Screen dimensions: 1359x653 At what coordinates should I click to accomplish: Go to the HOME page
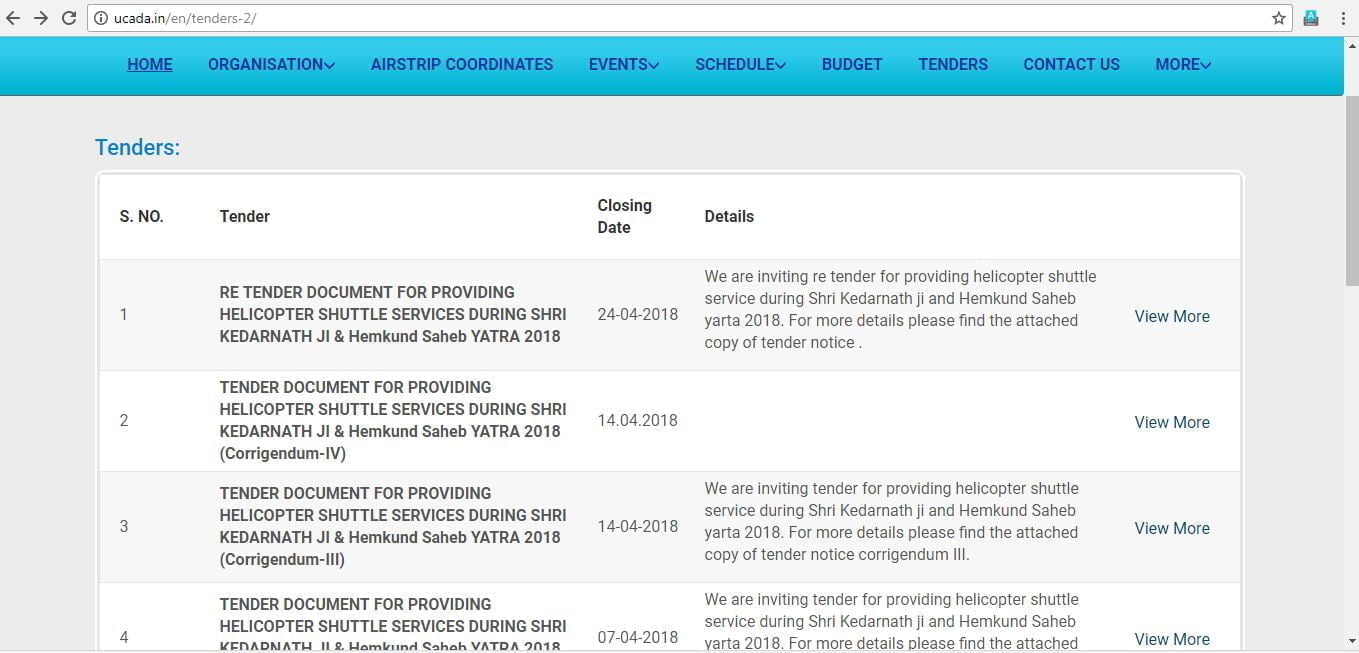pyautogui.click(x=149, y=64)
